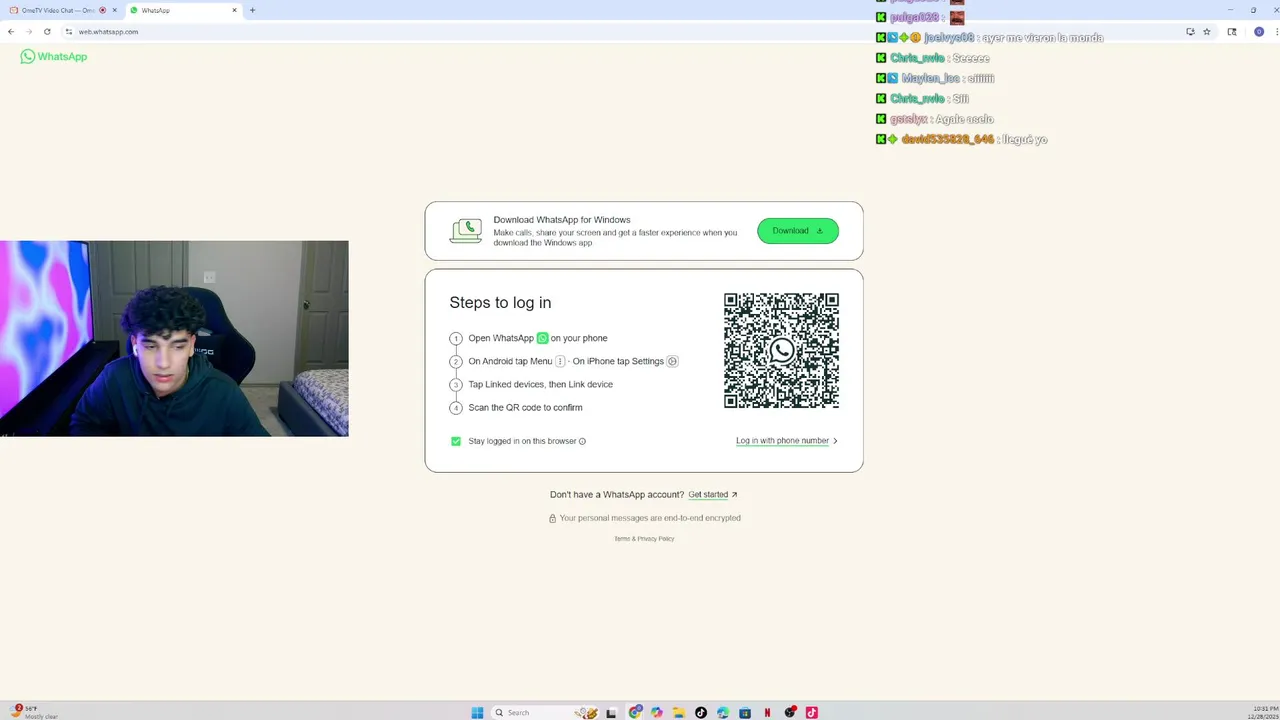Click the chat message from Maylen_lve
This screenshot has width=1280, height=720.
click(935, 78)
